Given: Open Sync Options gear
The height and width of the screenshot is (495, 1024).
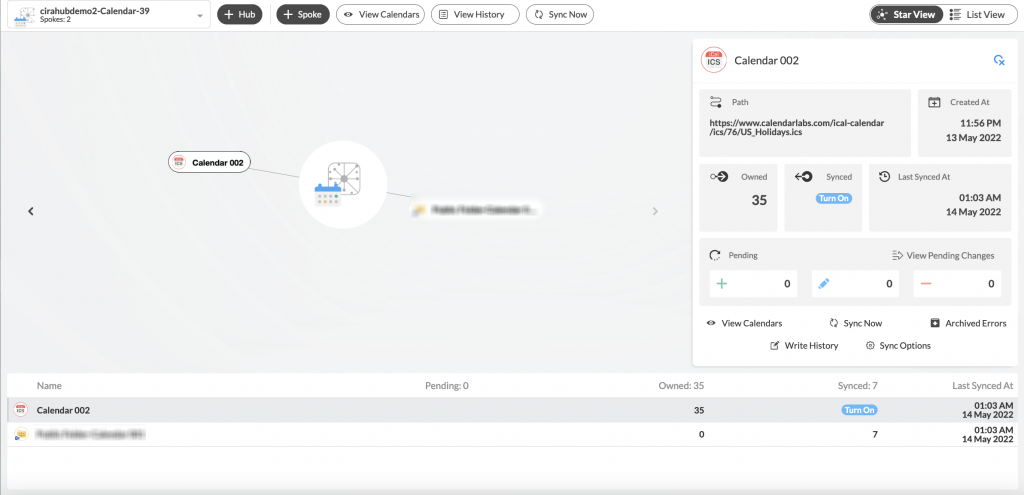Looking at the screenshot, I should 898,345.
